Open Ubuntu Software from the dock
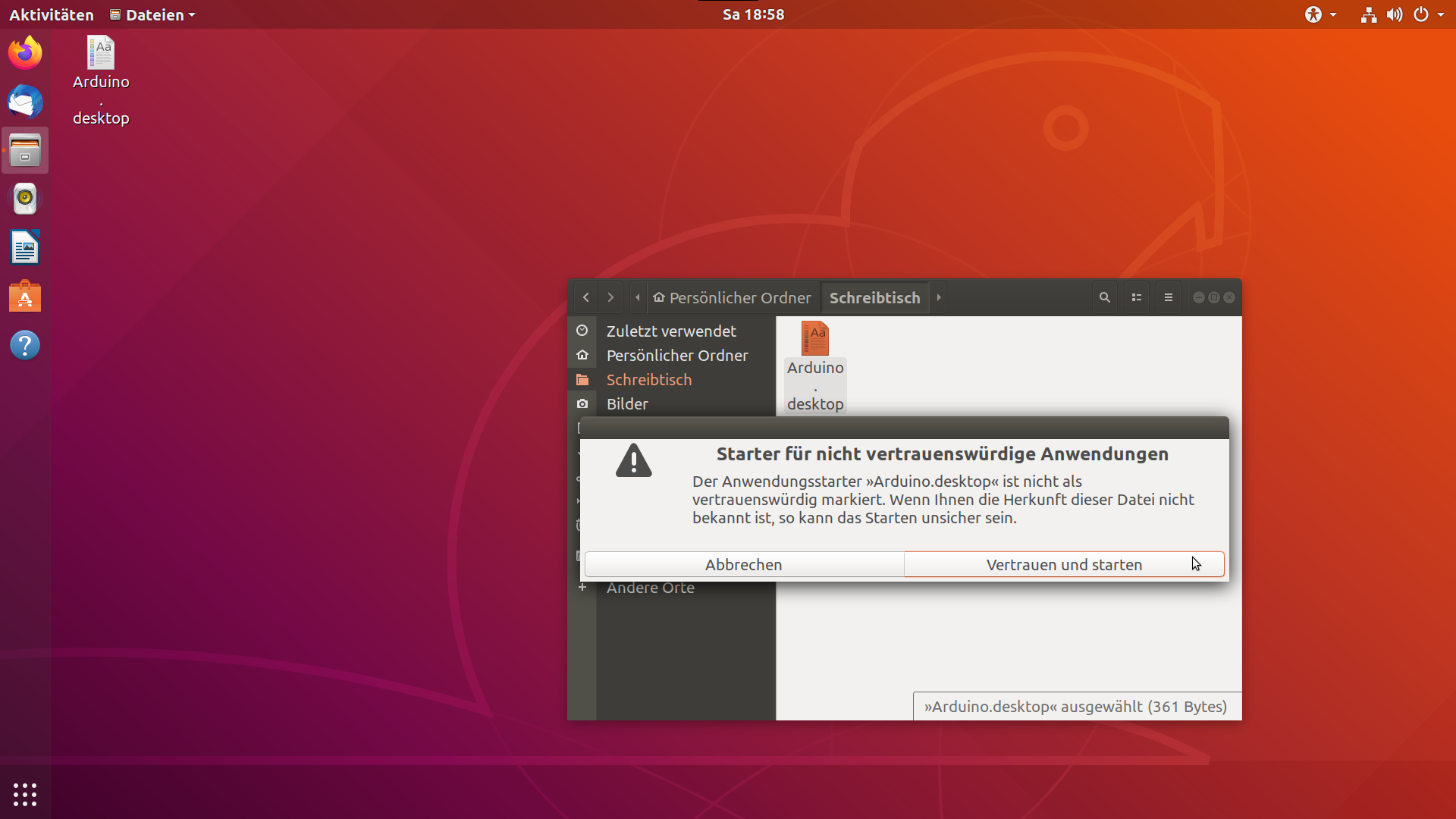 [25, 297]
